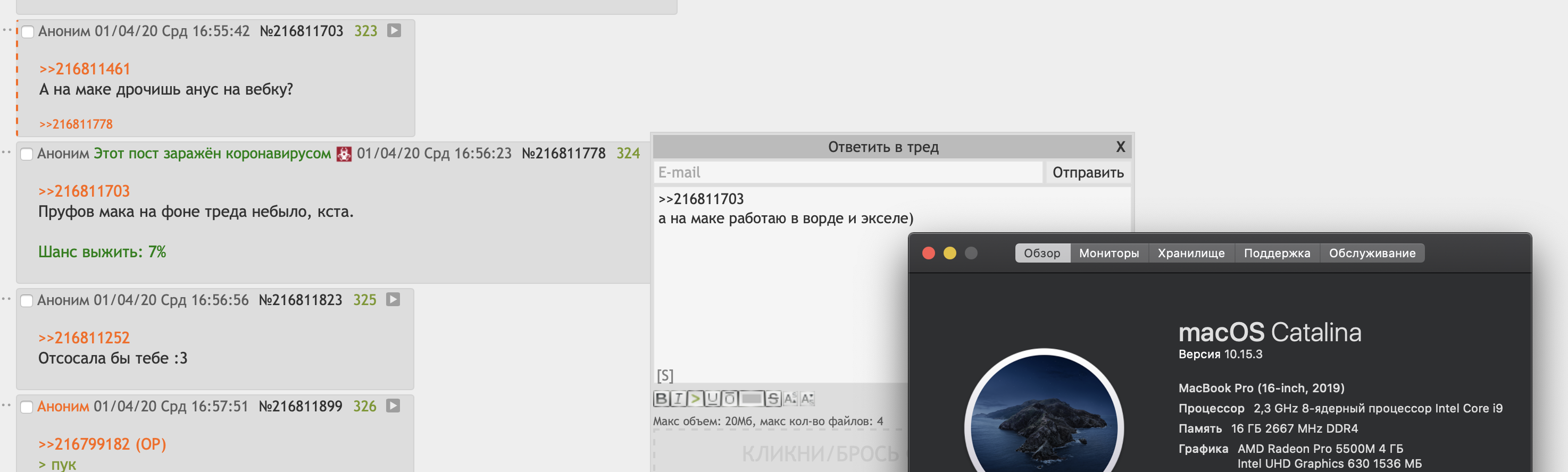Click the coronavirus icon in post 324 header
1568x472 pixels.
tap(344, 154)
